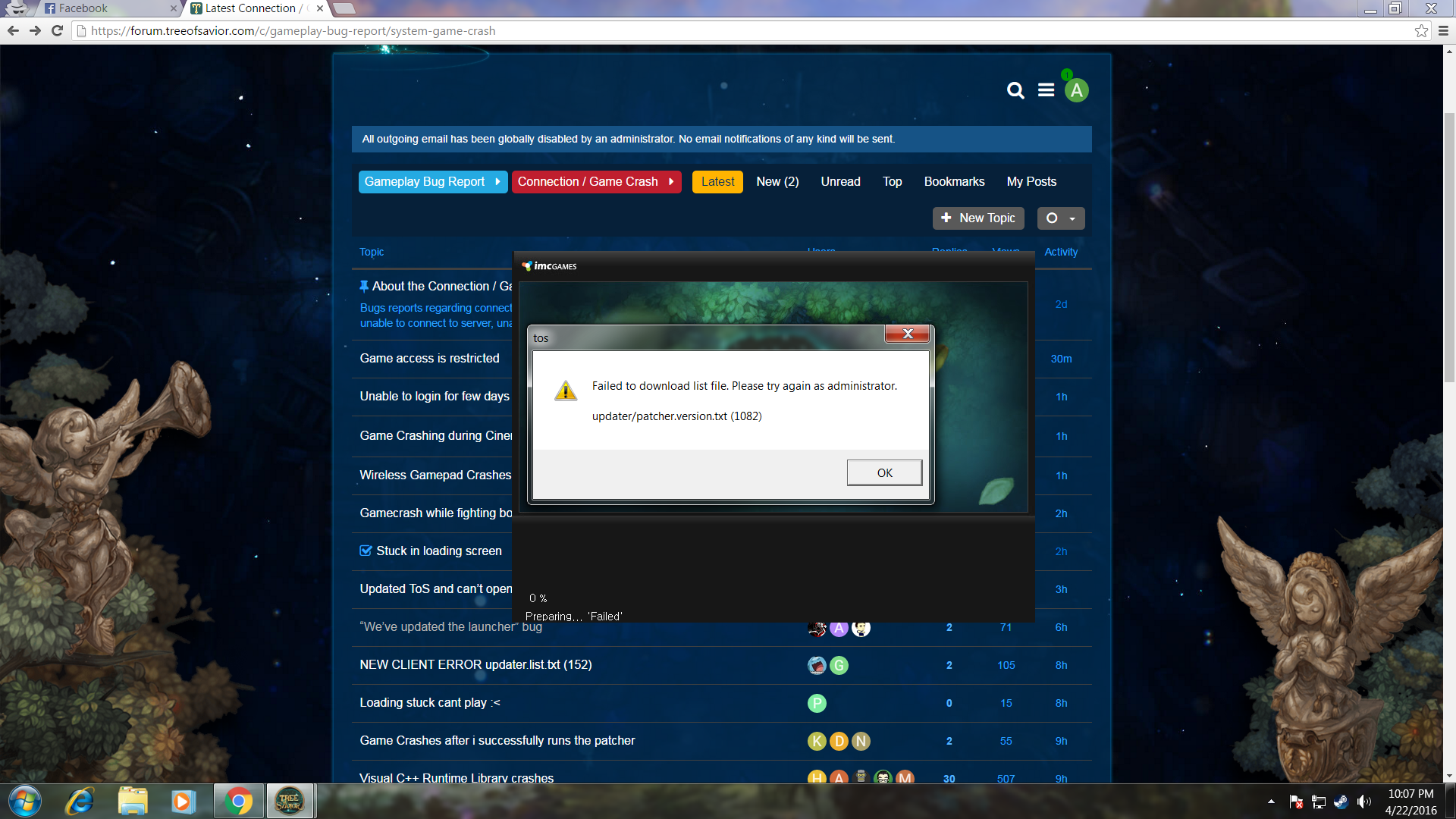The image size is (1456, 819).
Task: Toggle the solved checkbox on 'Stuck in loading screen'
Action: [366, 551]
